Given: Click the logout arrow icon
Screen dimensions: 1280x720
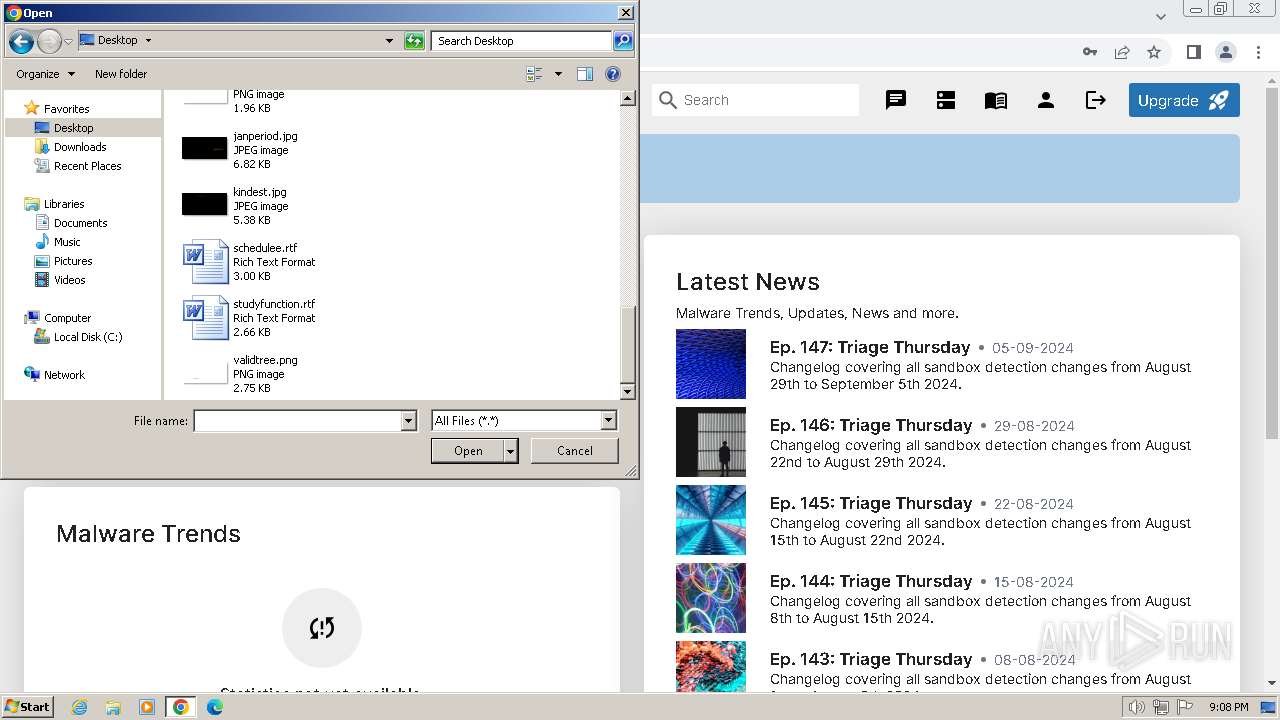Looking at the screenshot, I should pyautogui.click(x=1096, y=100).
